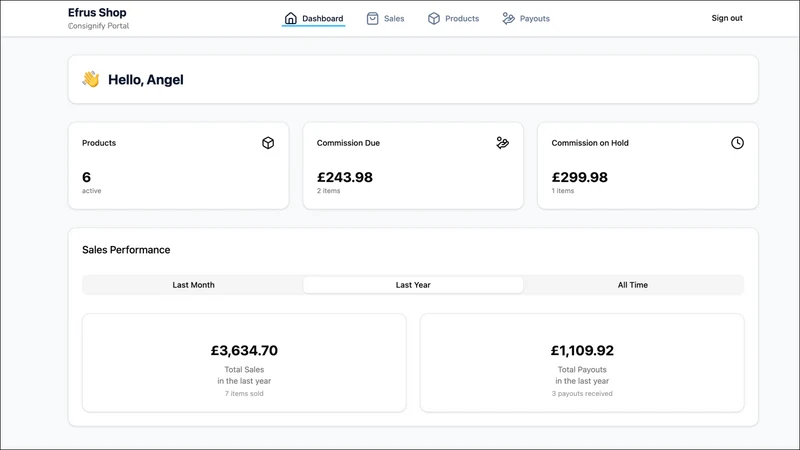
Task: Click the Efrus Shop title link
Action: click(x=97, y=12)
